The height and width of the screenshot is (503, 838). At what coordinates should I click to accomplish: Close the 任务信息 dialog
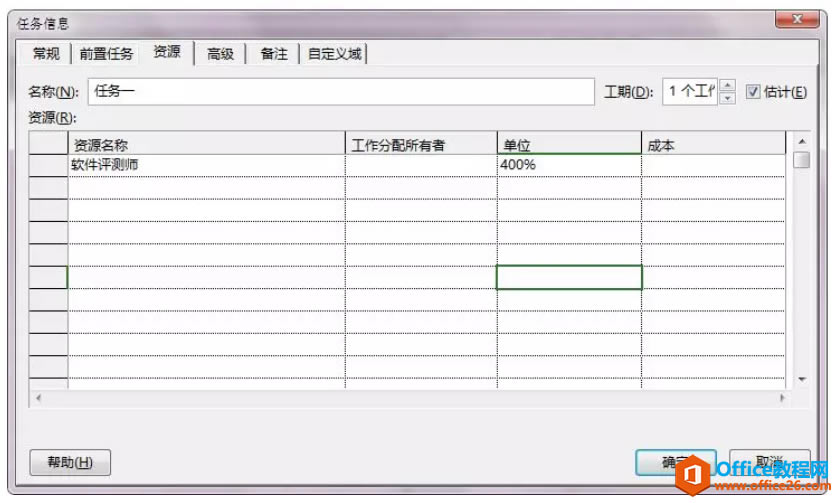tap(797, 19)
